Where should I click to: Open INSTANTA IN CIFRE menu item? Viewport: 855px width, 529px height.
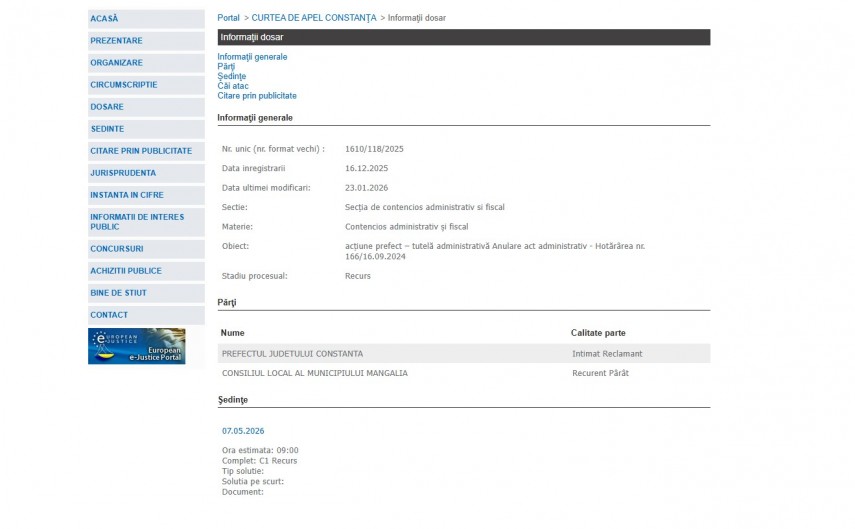pyautogui.click(x=127, y=195)
